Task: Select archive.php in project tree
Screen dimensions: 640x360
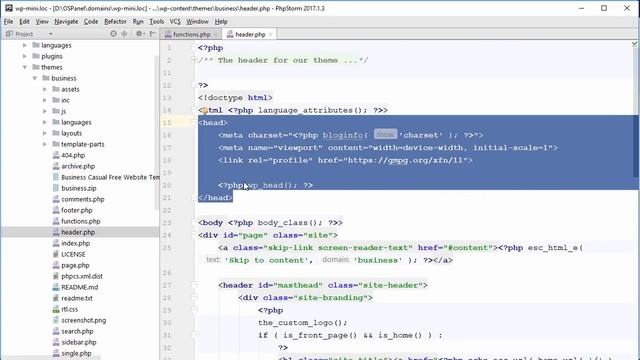Action: click(78, 167)
